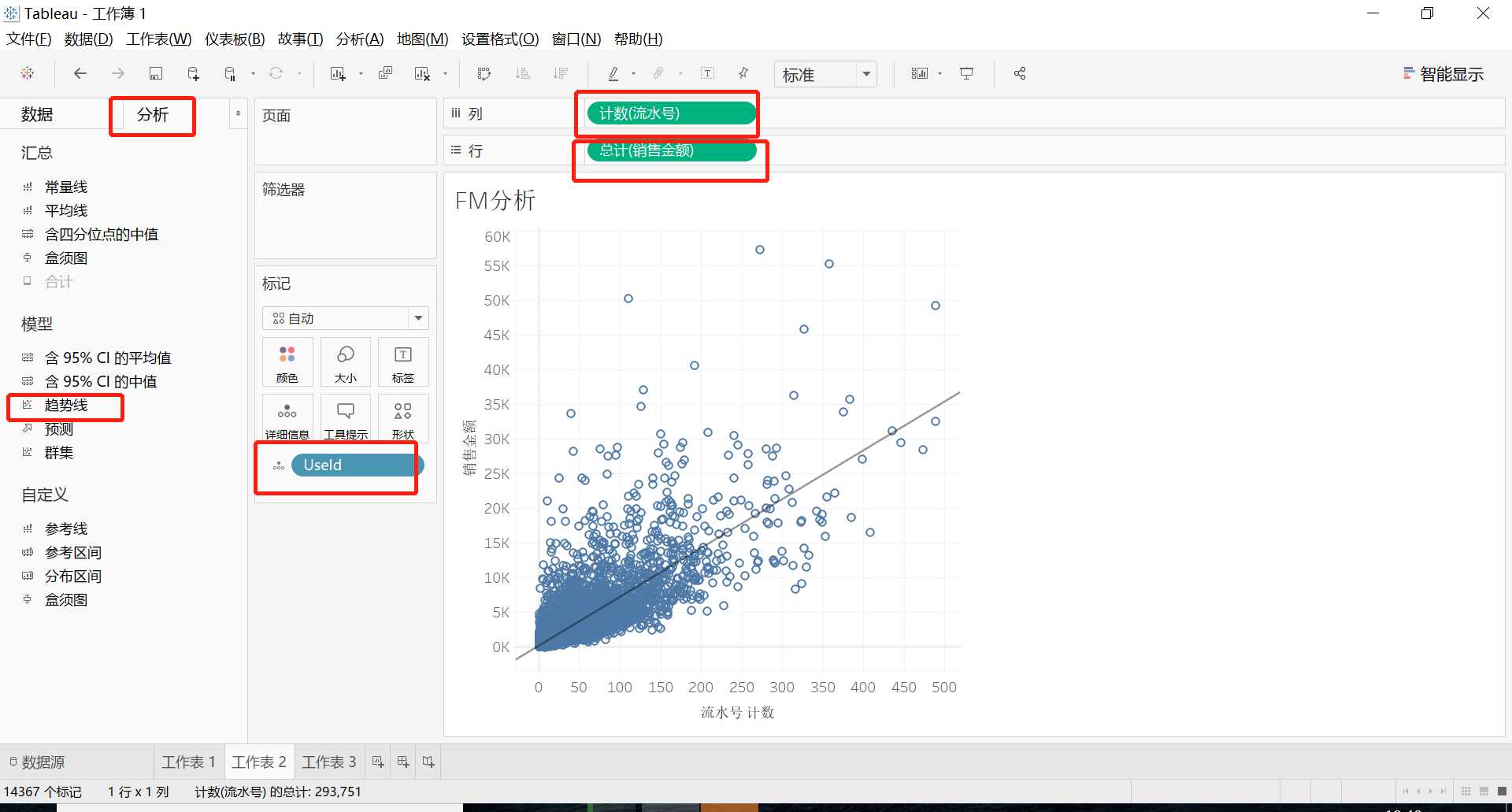Open the 数据源 tab
This screenshot has height=812, width=1512.
[x=38, y=762]
